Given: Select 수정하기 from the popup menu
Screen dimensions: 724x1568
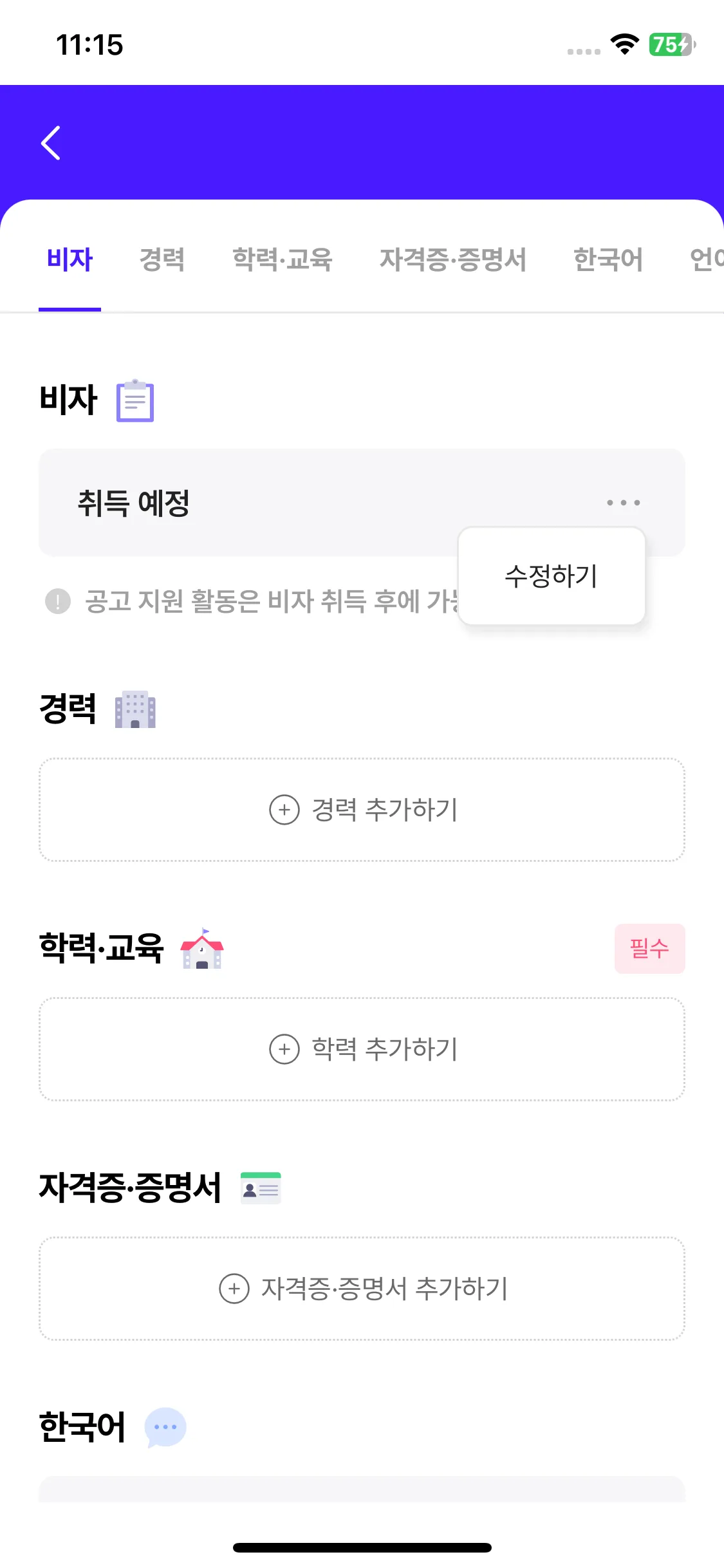Looking at the screenshot, I should [x=552, y=575].
